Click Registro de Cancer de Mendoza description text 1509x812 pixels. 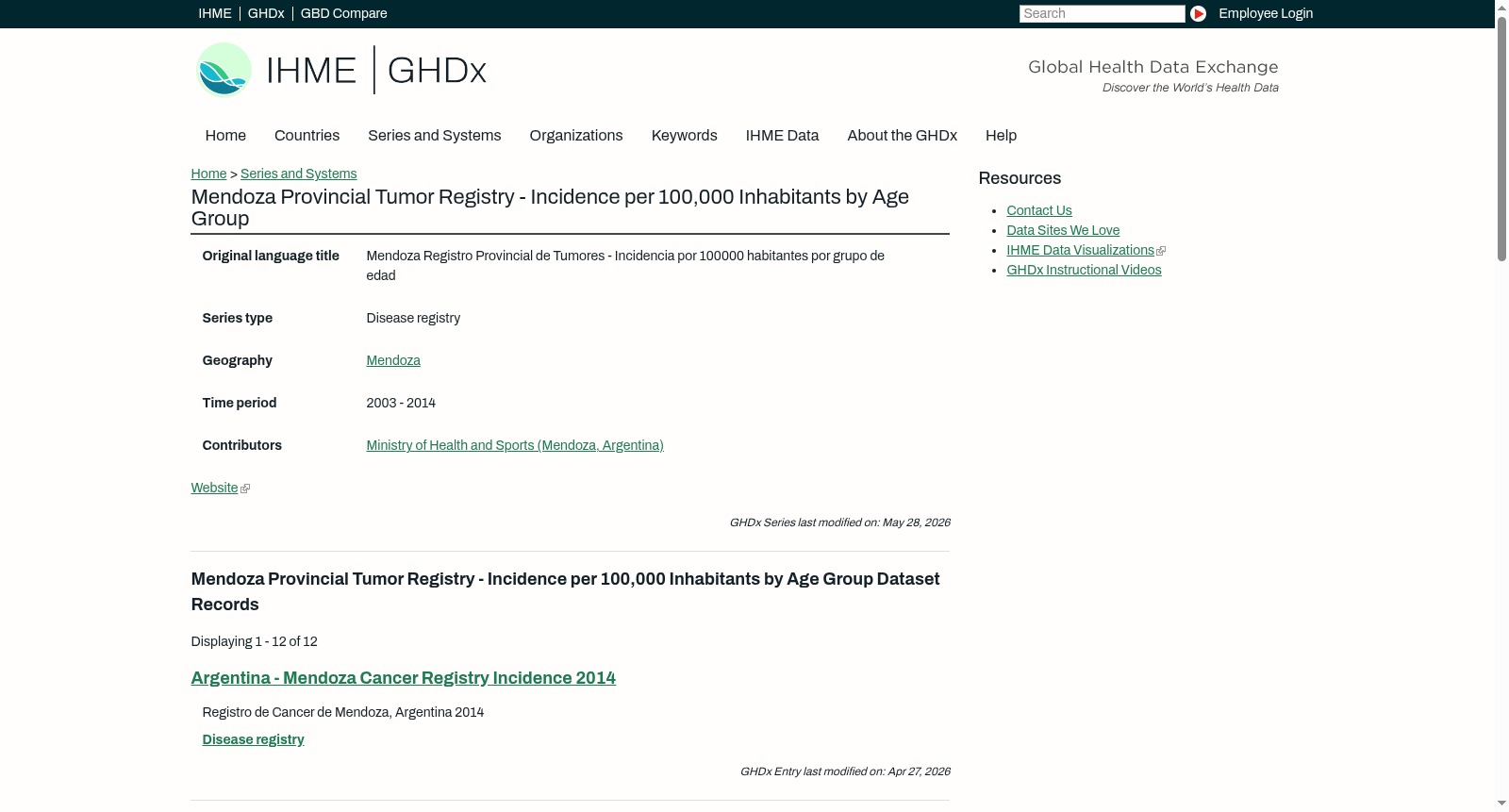pos(343,712)
